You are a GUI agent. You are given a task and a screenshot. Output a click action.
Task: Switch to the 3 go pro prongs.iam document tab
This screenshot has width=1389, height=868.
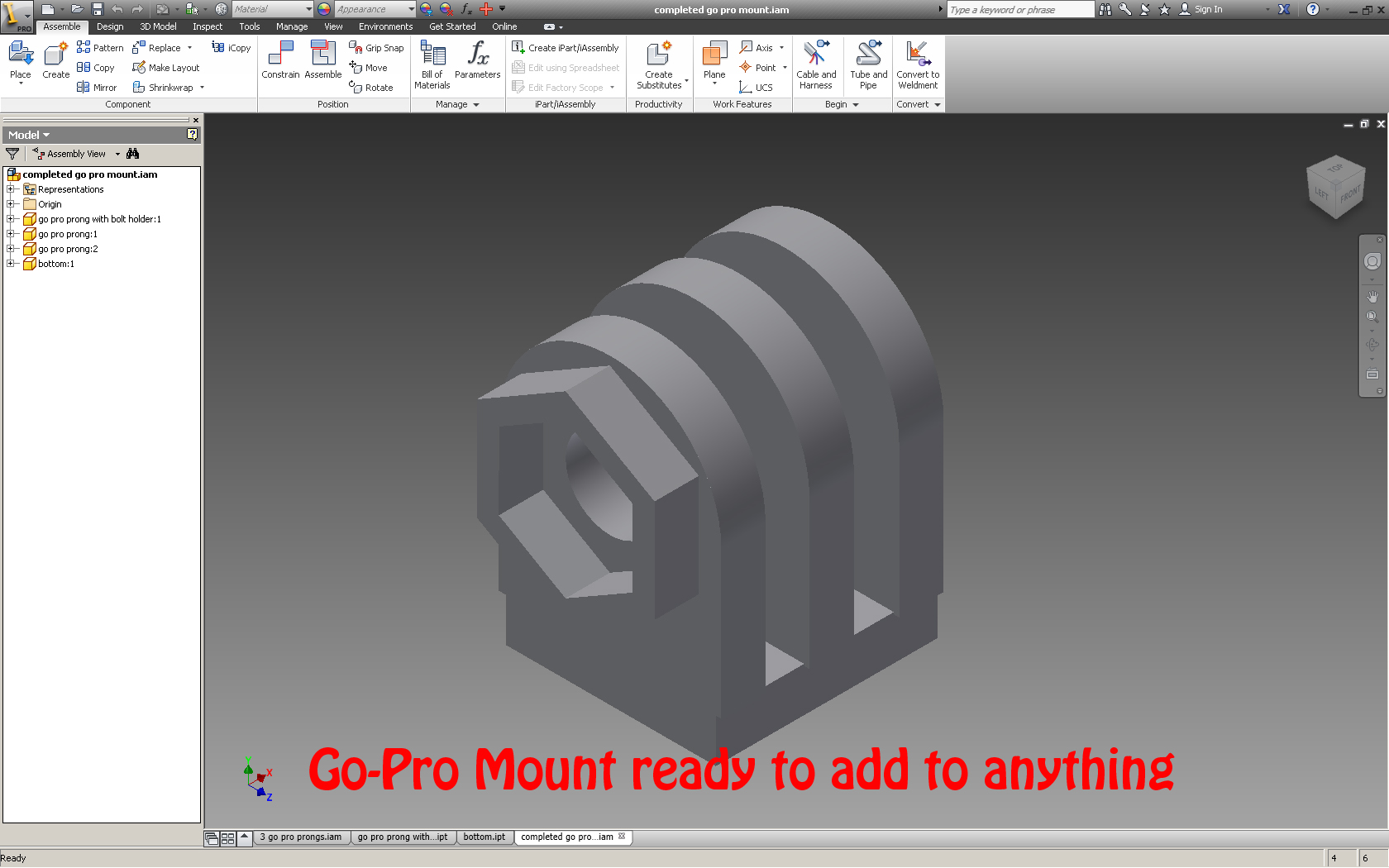(x=301, y=837)
